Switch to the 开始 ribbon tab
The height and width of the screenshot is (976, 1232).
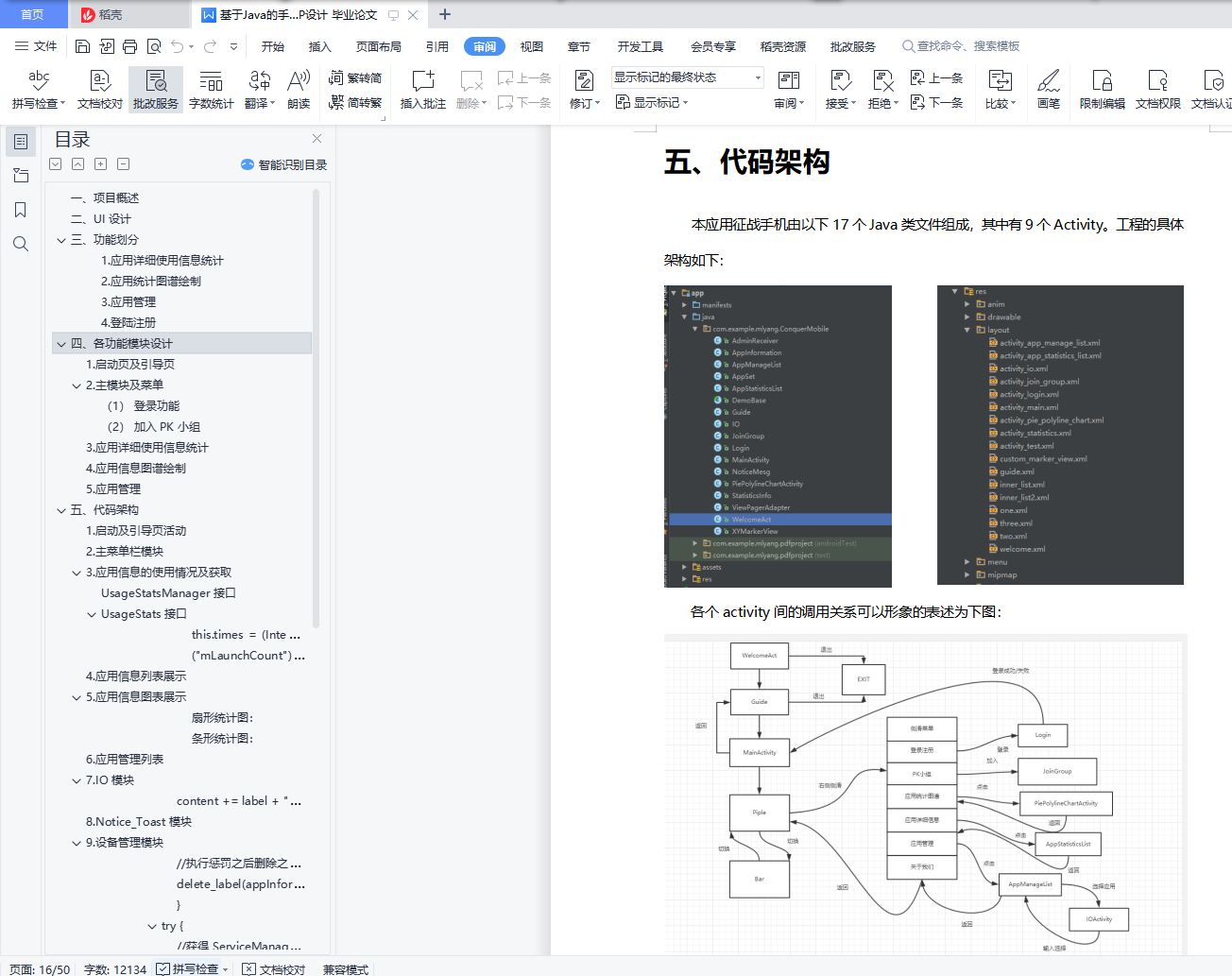point(273,46)
